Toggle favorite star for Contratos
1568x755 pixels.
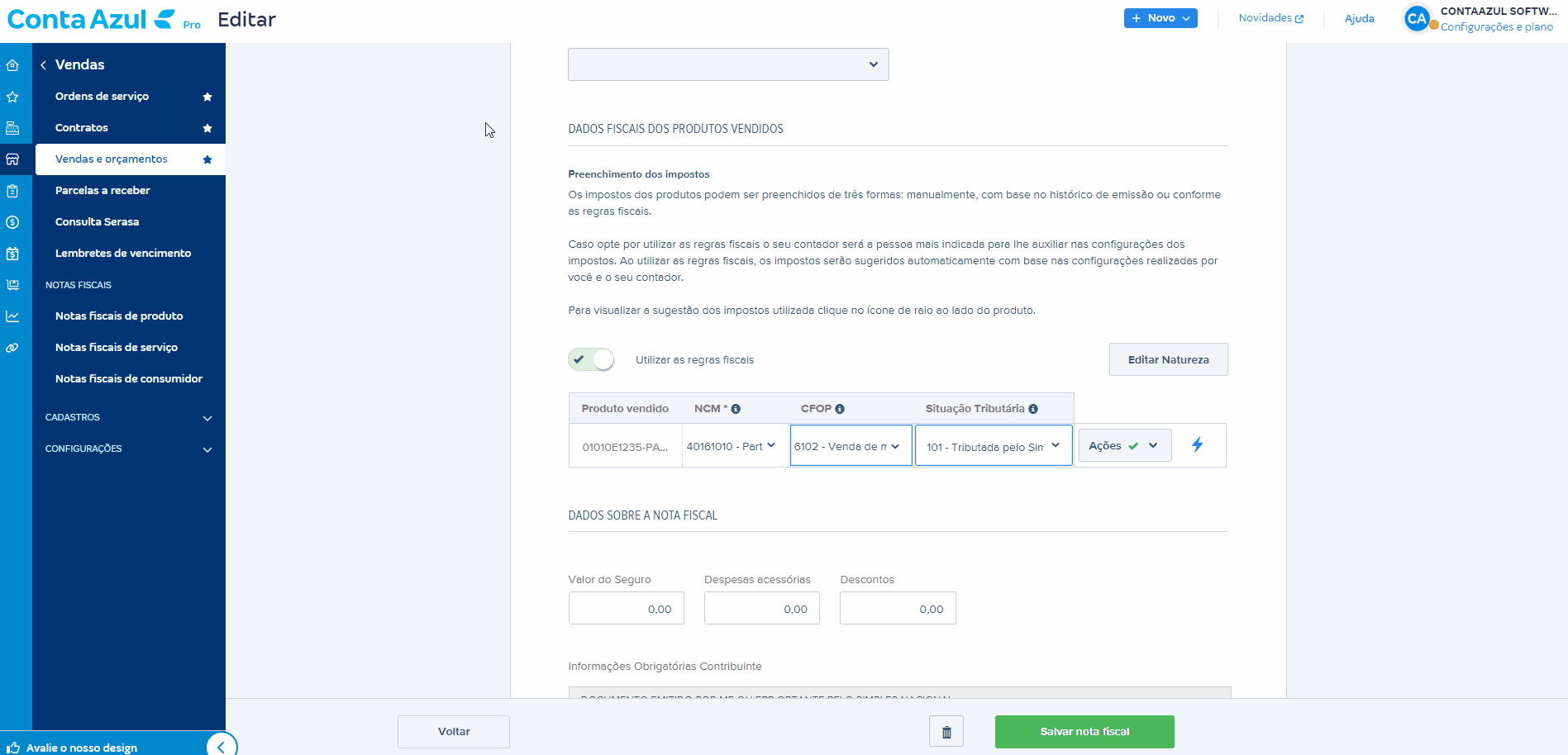[207, 128]
